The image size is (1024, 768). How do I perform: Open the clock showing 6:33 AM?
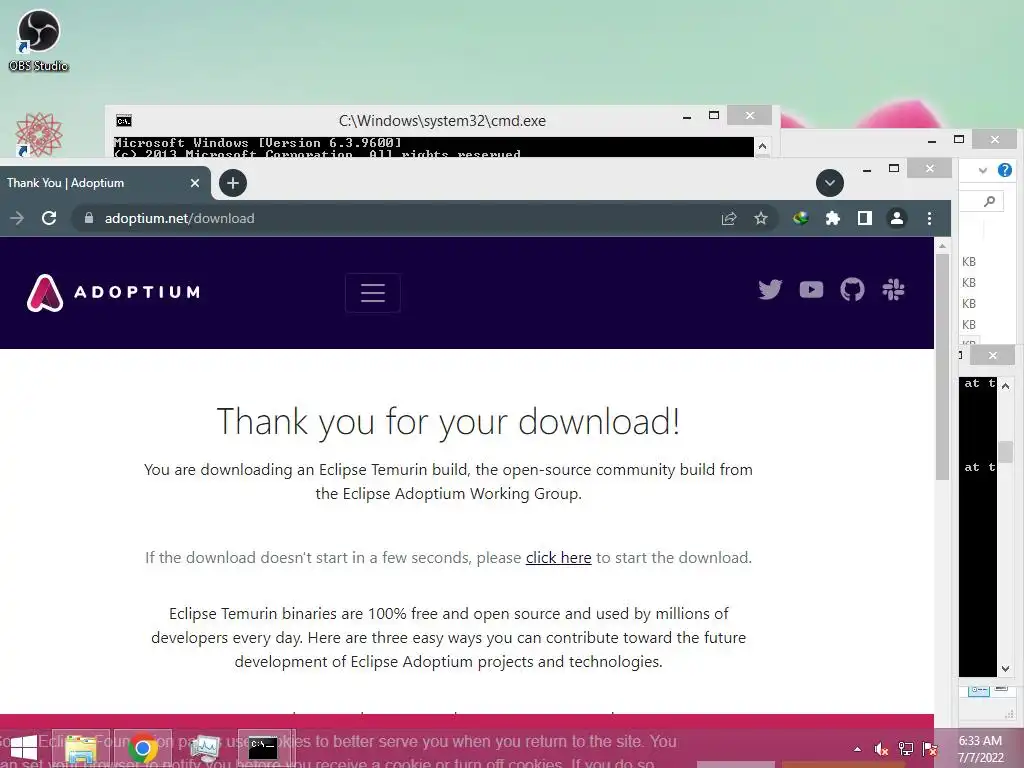(980, 749)
